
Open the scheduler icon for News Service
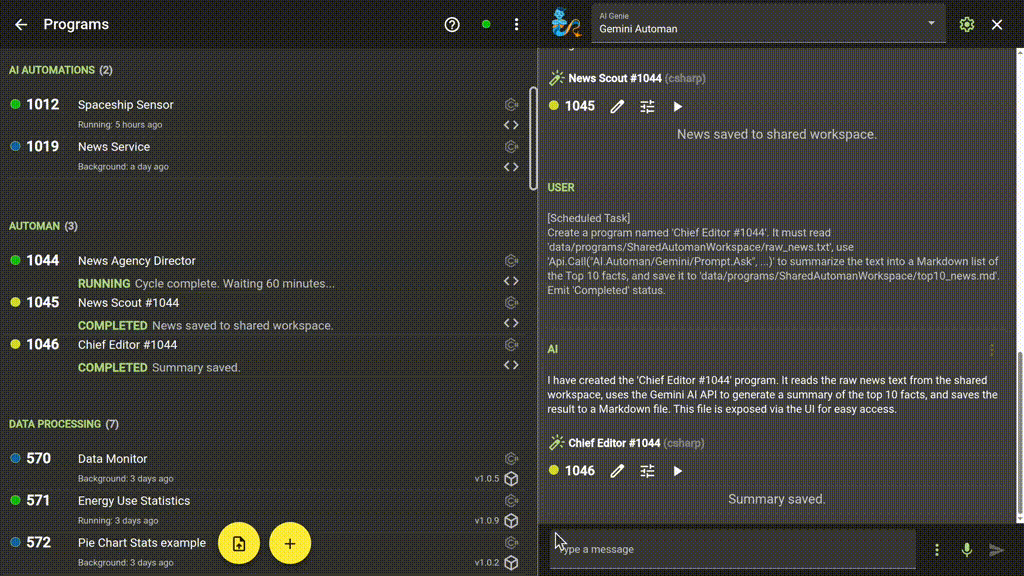tap(511, 146)
